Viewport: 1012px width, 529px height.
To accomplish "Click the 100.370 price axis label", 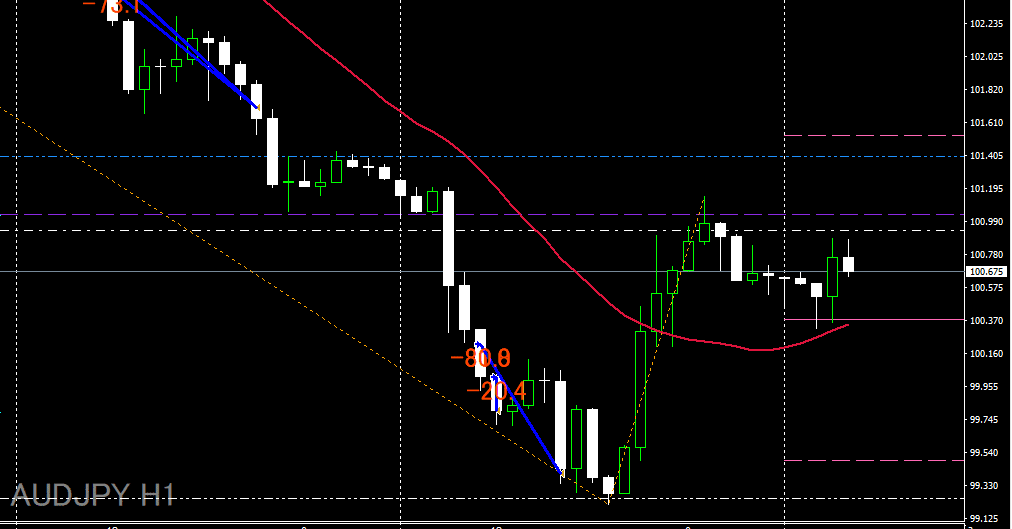I will coord(986,321).
